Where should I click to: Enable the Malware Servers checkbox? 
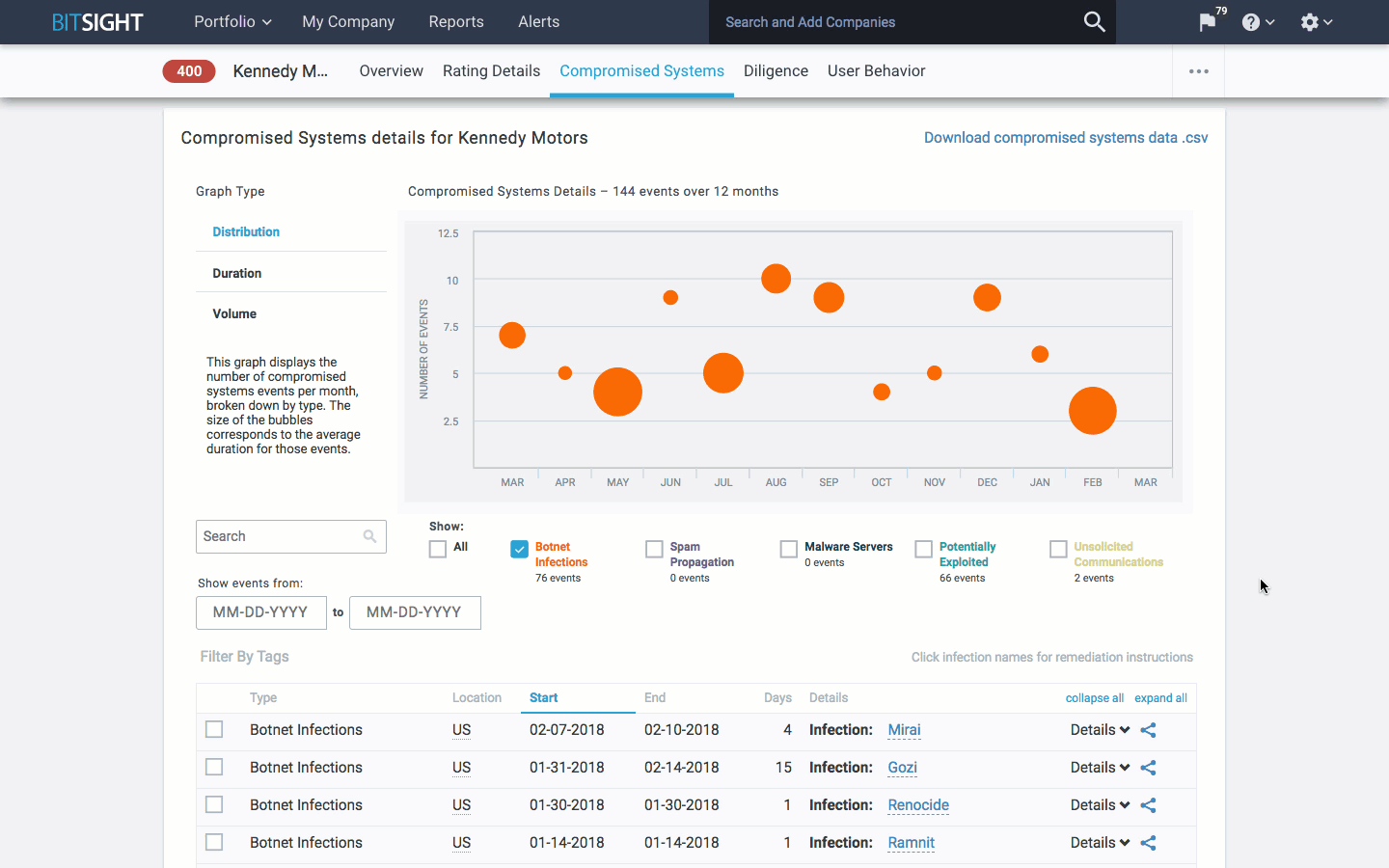[x=789, y=549]
